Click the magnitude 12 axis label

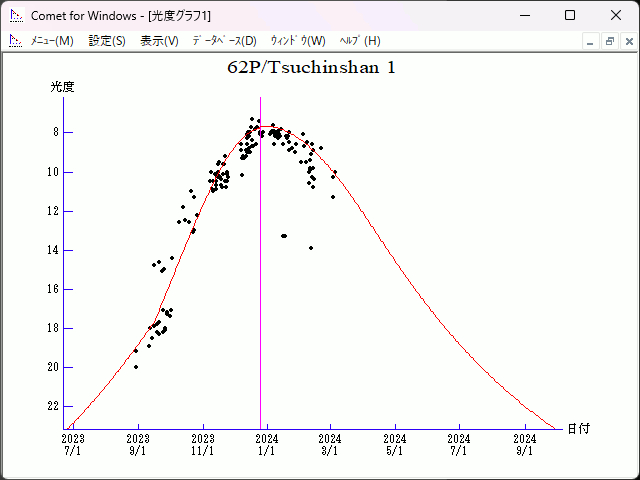53,211
